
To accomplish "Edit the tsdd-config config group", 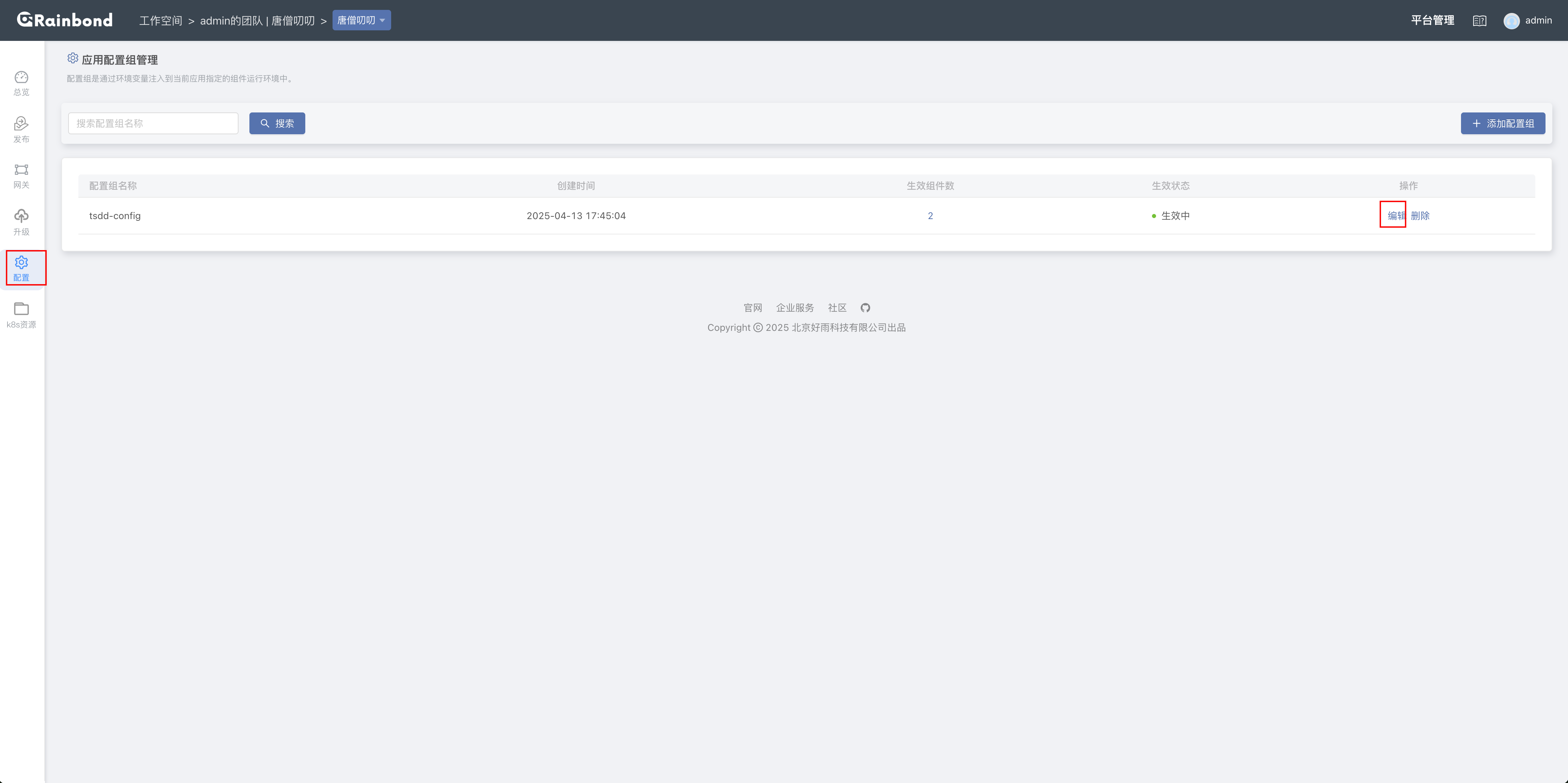I will point(1393,215).
